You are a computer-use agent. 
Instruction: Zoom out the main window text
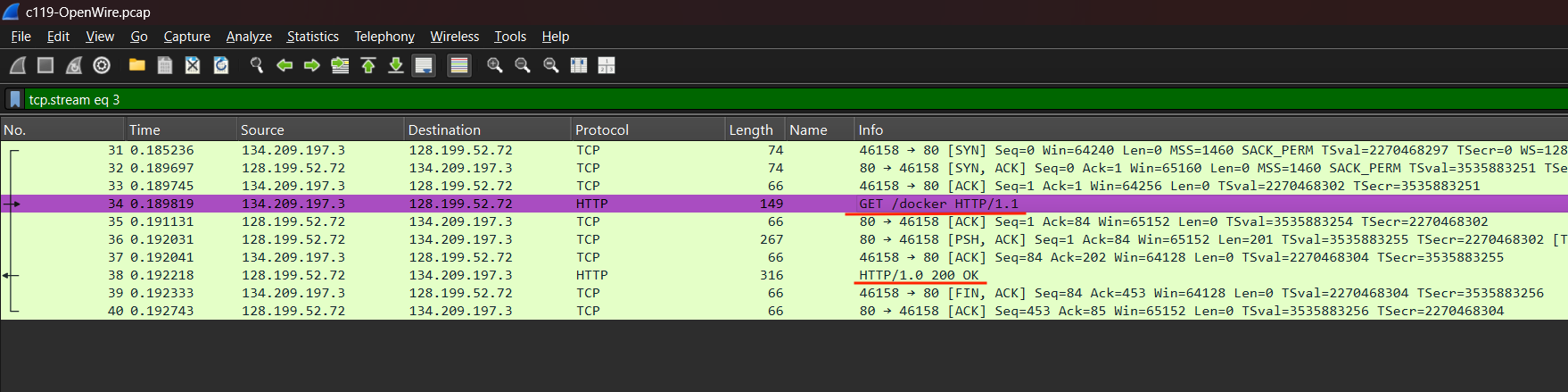coord(523,65)
